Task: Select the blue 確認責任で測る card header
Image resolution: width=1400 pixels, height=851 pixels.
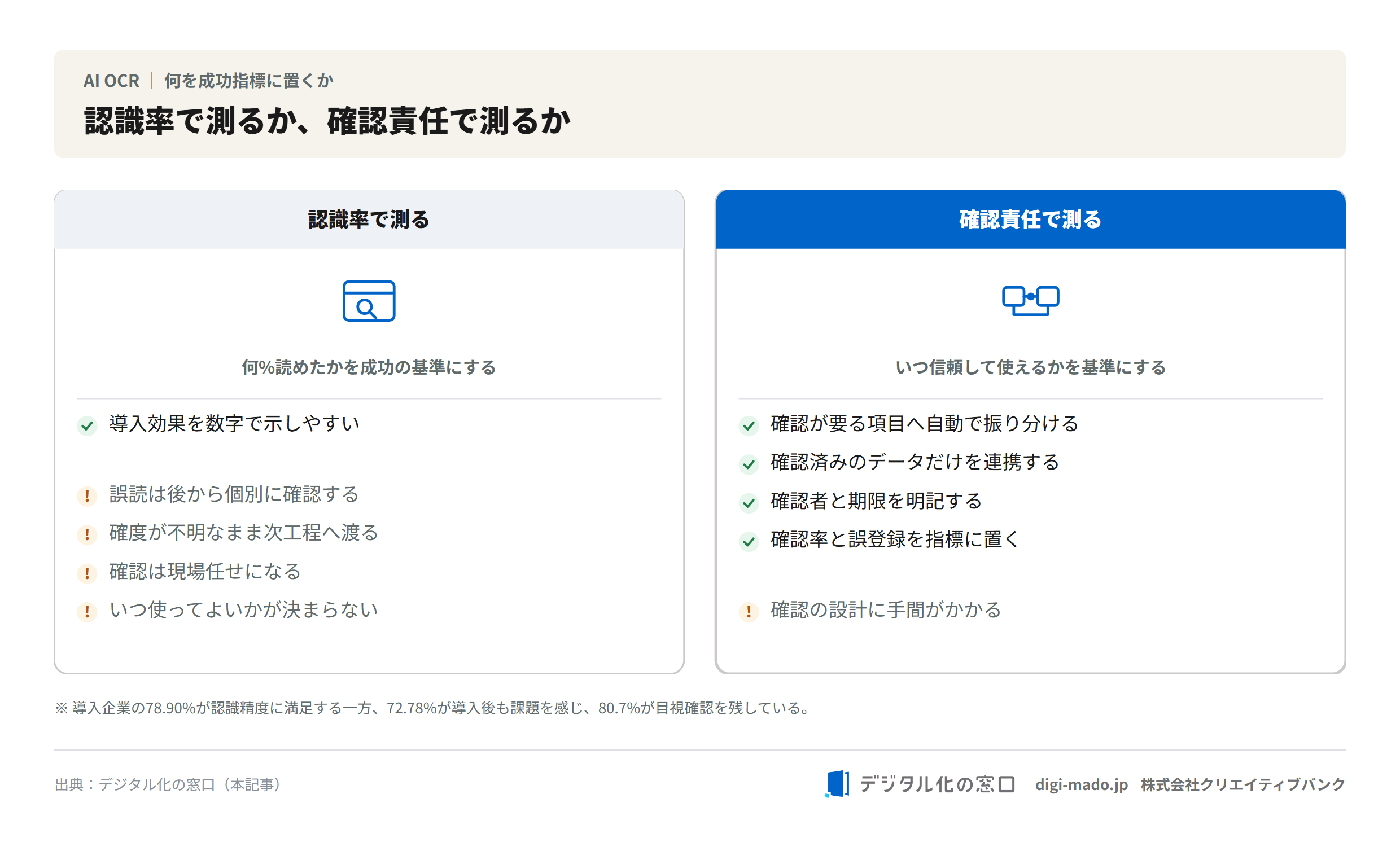Action: (1030, 220)
